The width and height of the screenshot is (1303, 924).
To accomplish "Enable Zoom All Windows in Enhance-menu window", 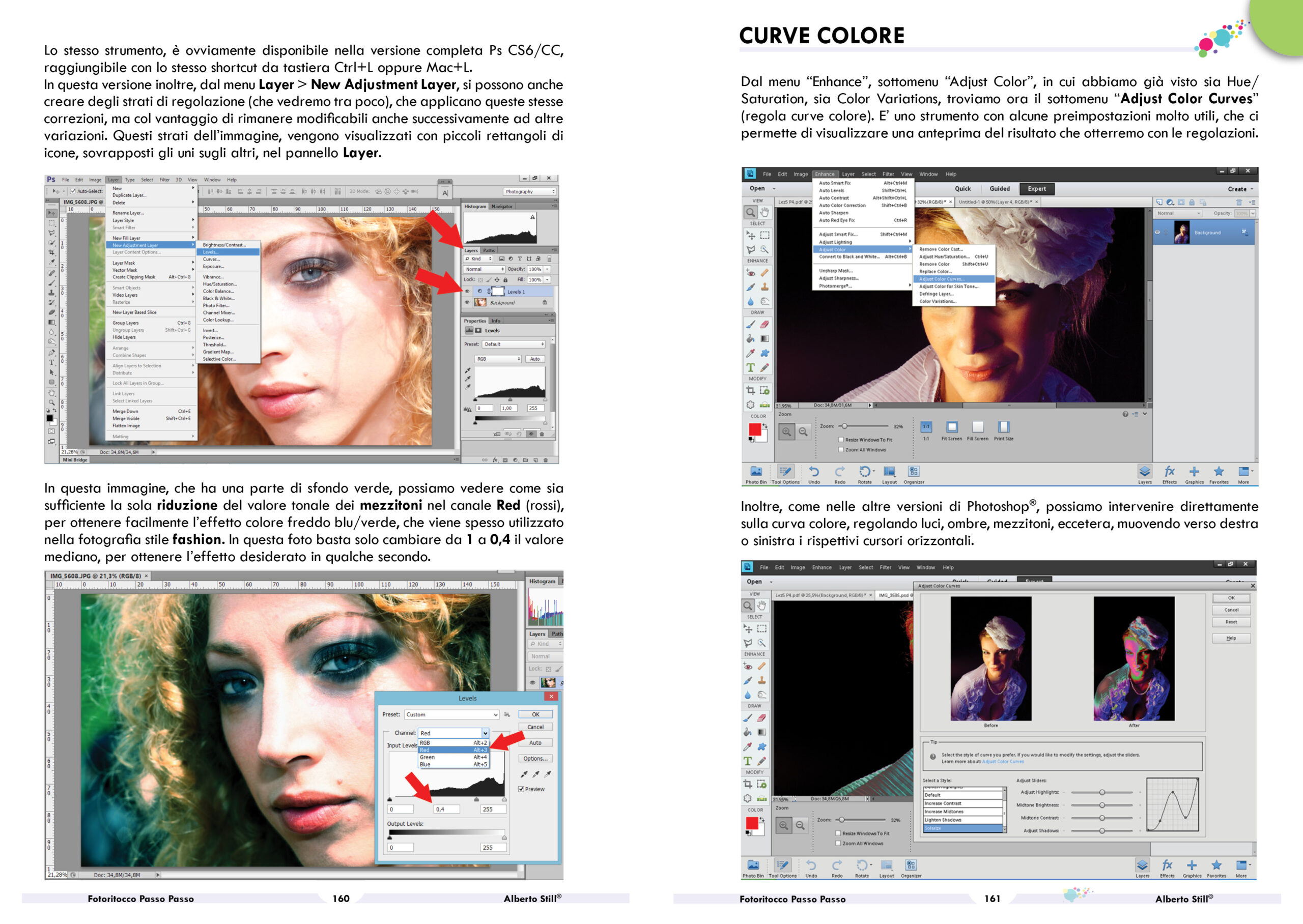I will 841,449.
